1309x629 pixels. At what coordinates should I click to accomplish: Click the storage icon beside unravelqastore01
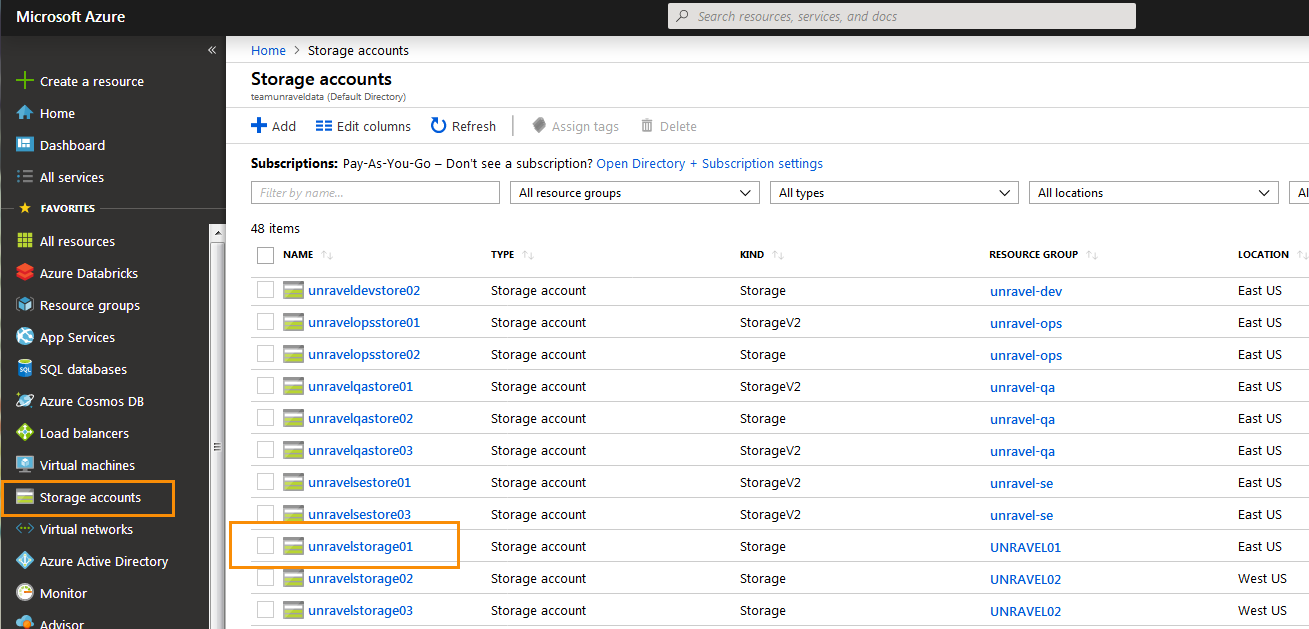coord(293,387)
